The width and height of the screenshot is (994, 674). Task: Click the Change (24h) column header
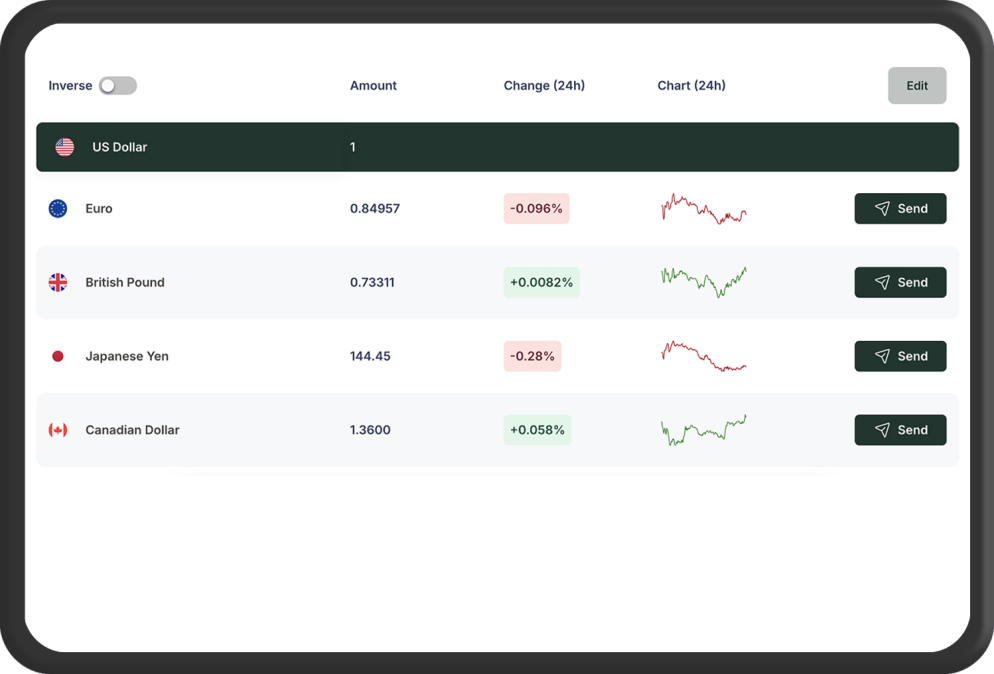click(x=544, y=86)
